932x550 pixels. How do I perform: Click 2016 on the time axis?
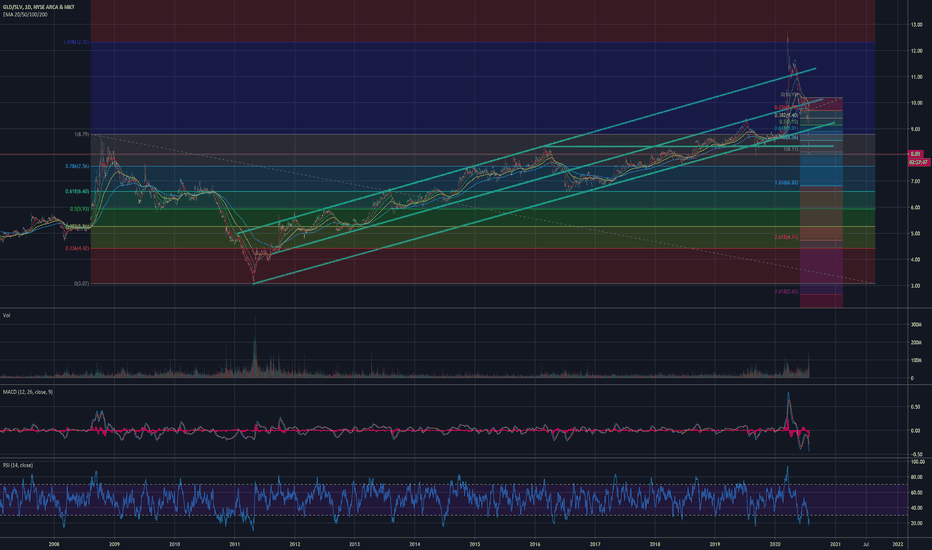[534, 544]
